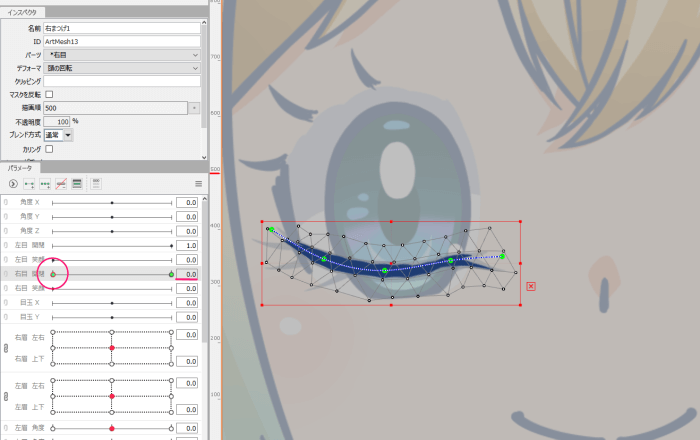700x440 pixels.
Task: Click the red center point of 右眉 combined slider
Action: (112, 348)
